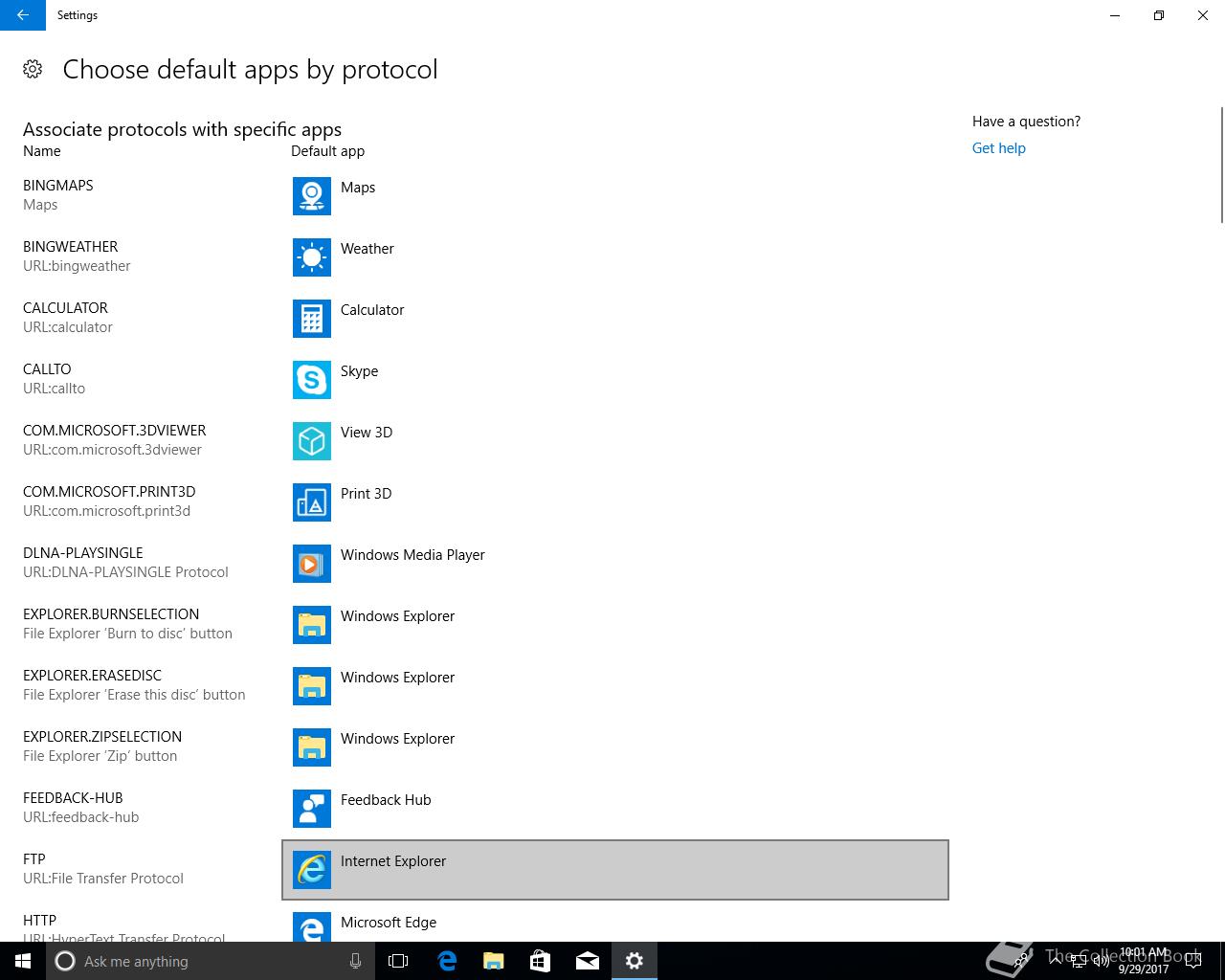
Task: Click the Feedback Hub app icon
Action: [312, 809]
